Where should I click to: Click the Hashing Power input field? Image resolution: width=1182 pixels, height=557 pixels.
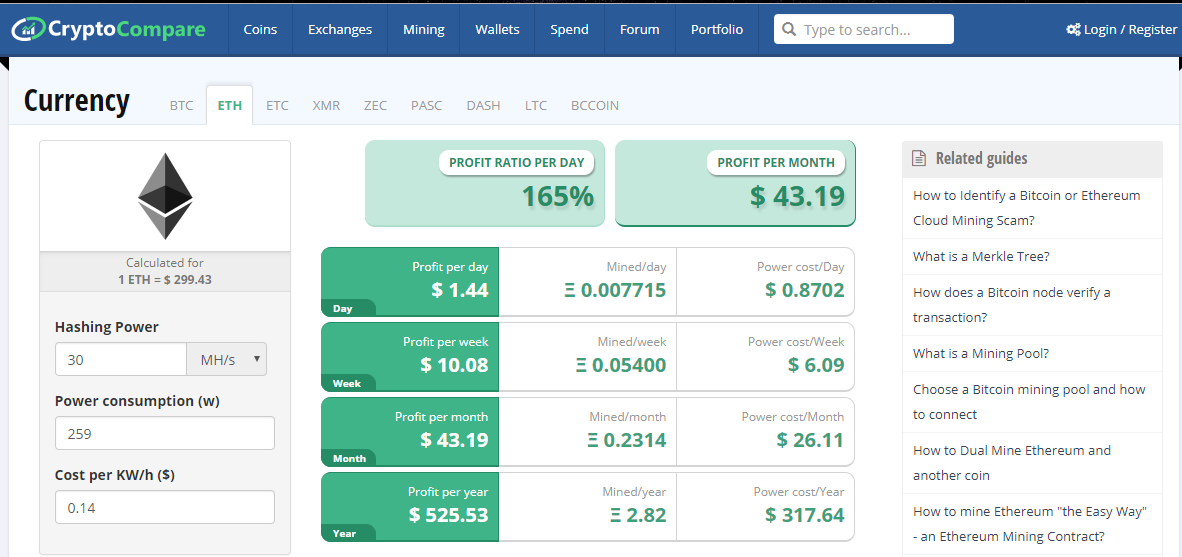pos(121,359)
